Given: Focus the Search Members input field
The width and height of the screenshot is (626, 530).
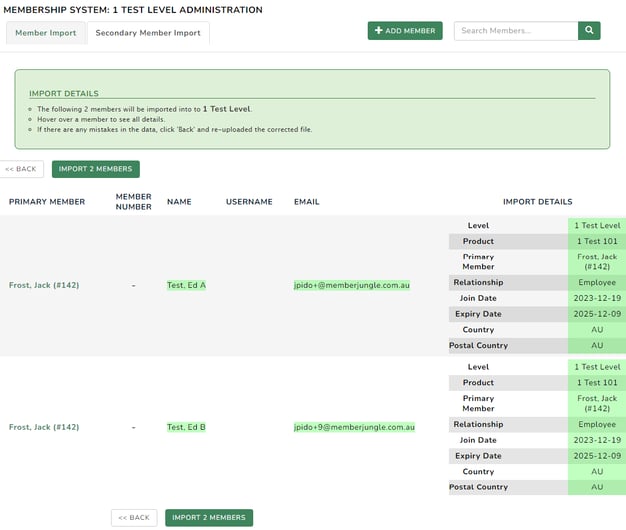Looking at the screenshot, I should (515, 31).
